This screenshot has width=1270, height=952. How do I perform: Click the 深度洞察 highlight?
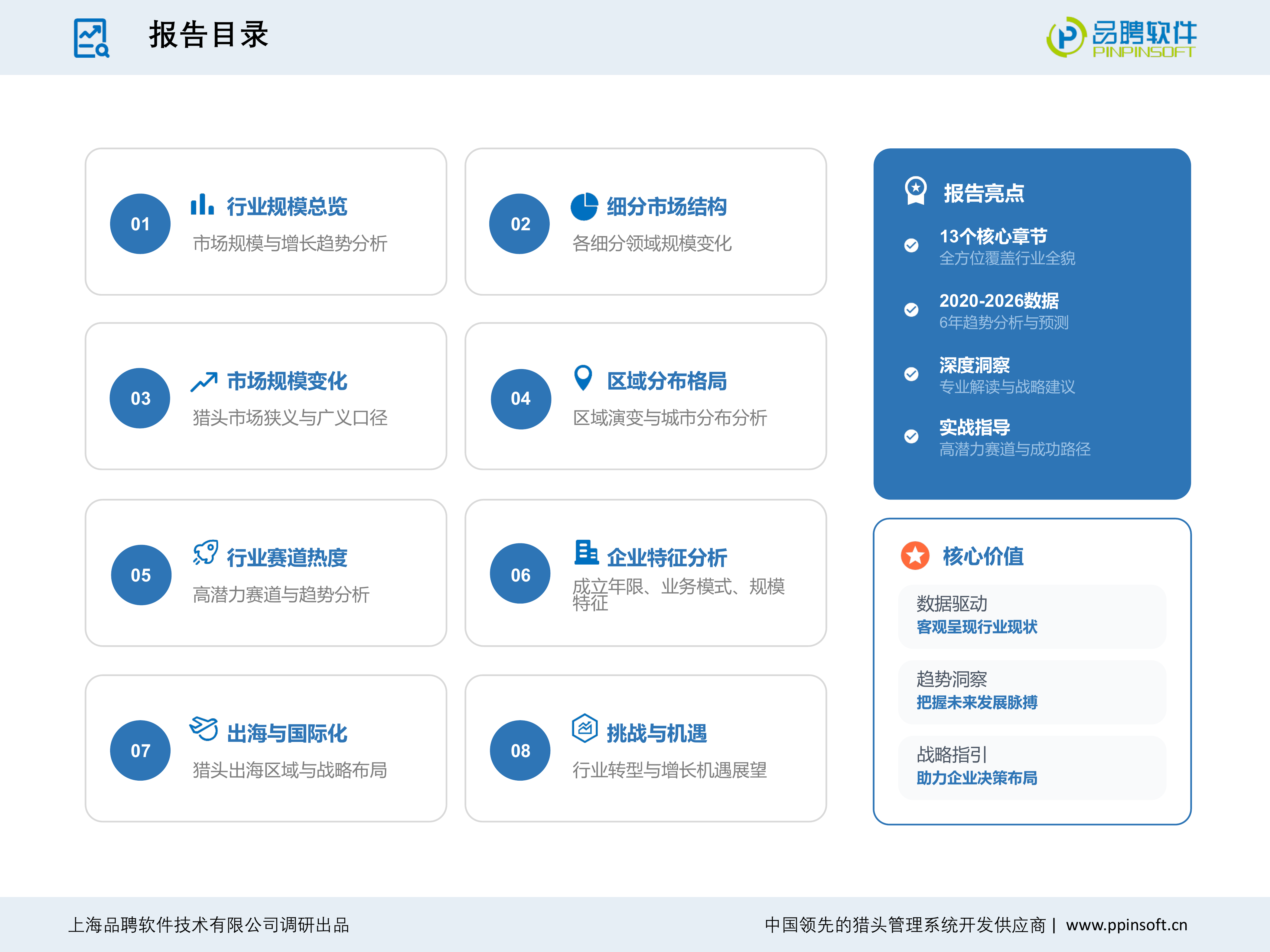point(975,365)
